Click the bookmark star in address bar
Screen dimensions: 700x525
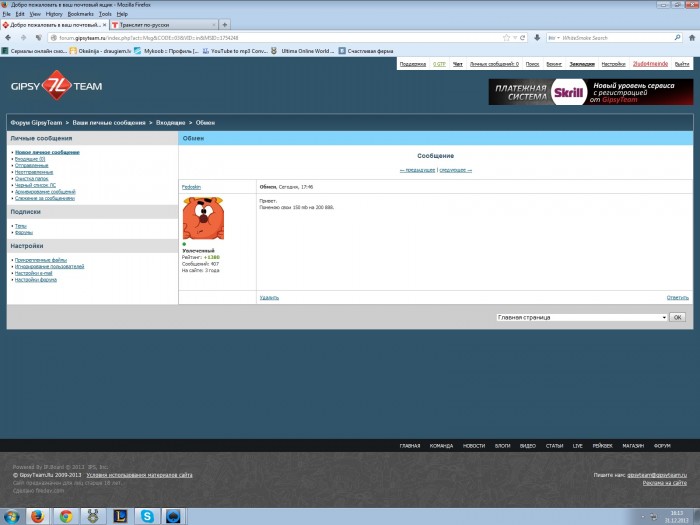[x=506, y=38]
